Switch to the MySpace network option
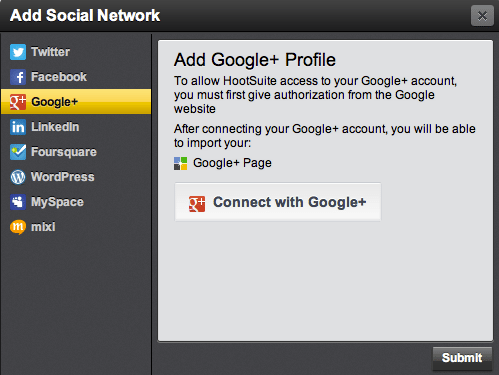The image size is (499, 375). (76, 202)
